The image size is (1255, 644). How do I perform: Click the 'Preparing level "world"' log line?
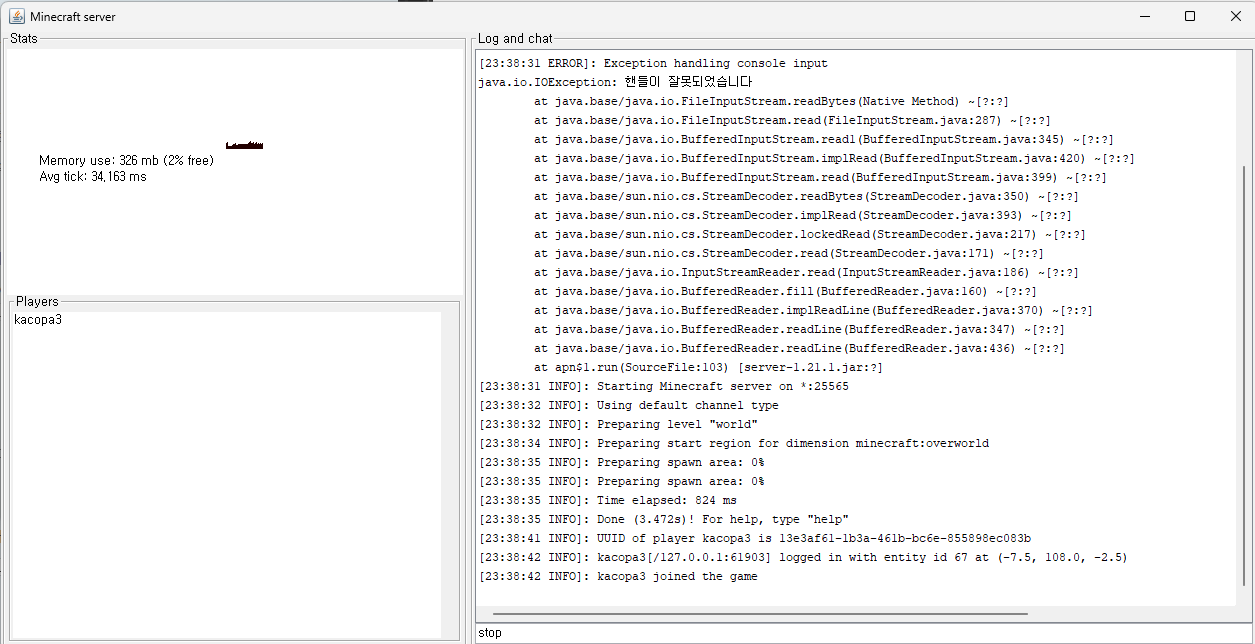point(618,424)
